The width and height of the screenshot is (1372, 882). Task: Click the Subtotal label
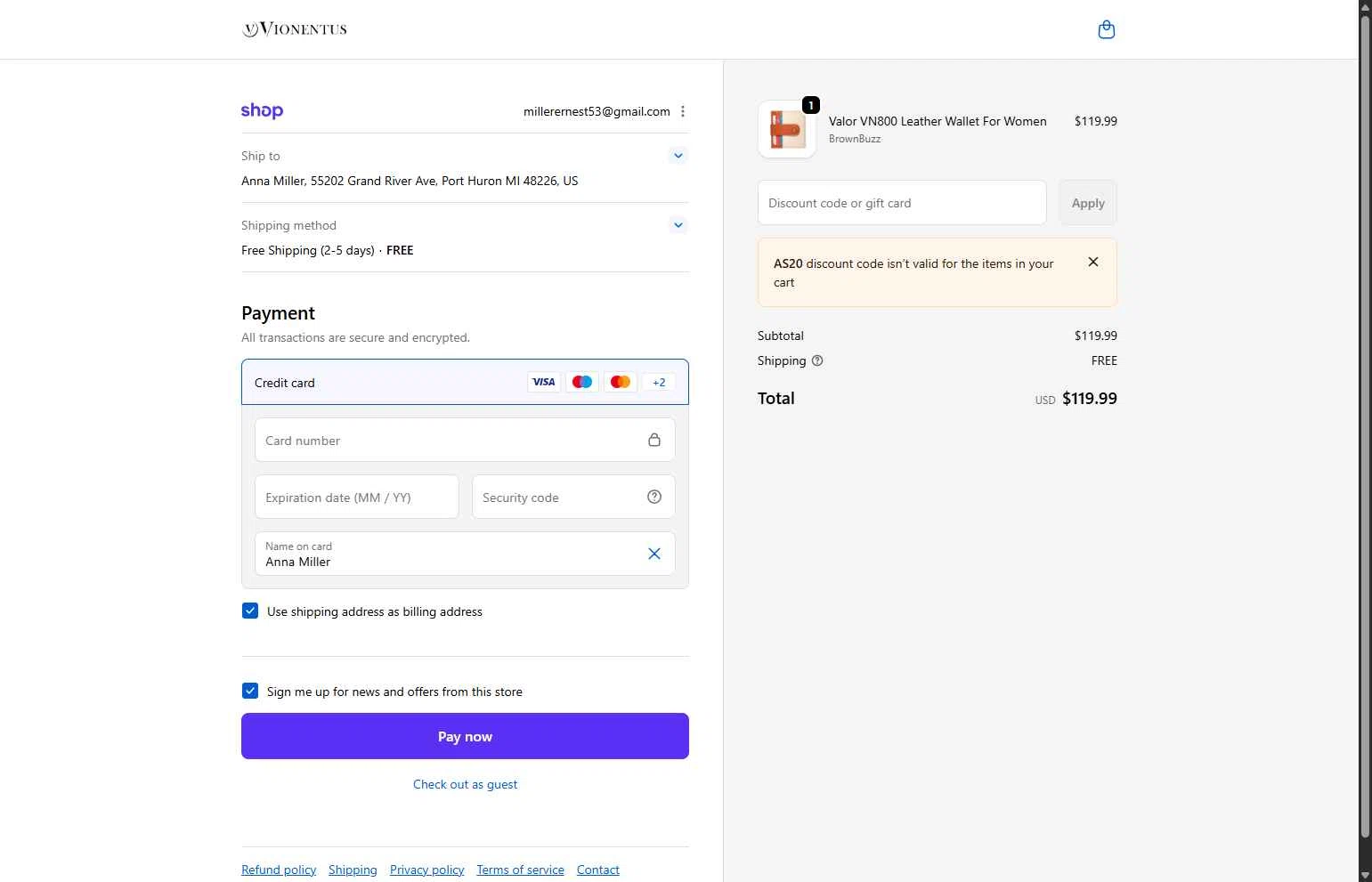click(x=781, y=336)
